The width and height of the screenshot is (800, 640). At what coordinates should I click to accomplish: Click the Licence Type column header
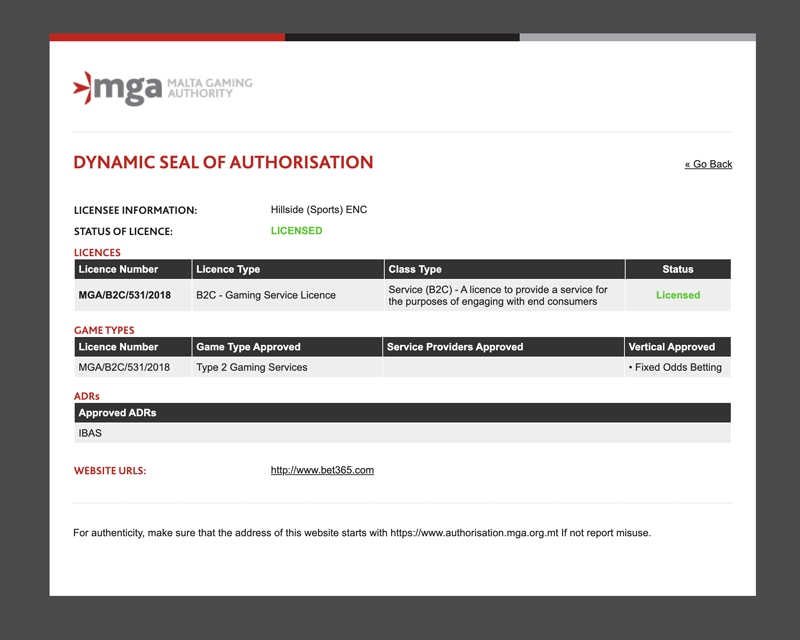click(228, 269)
